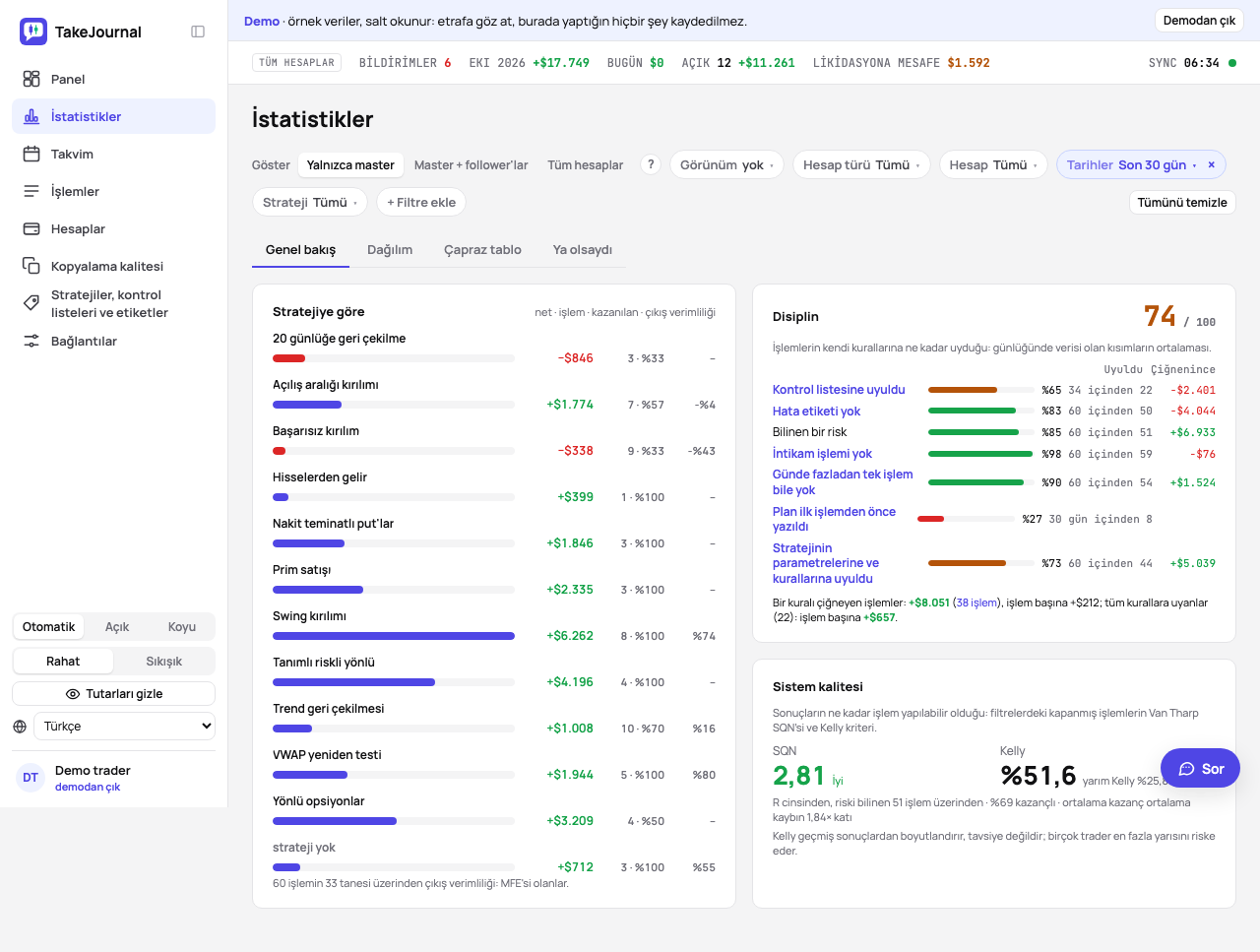
Task: Open the Genel bakış tab
Action: tap(300, 250)
